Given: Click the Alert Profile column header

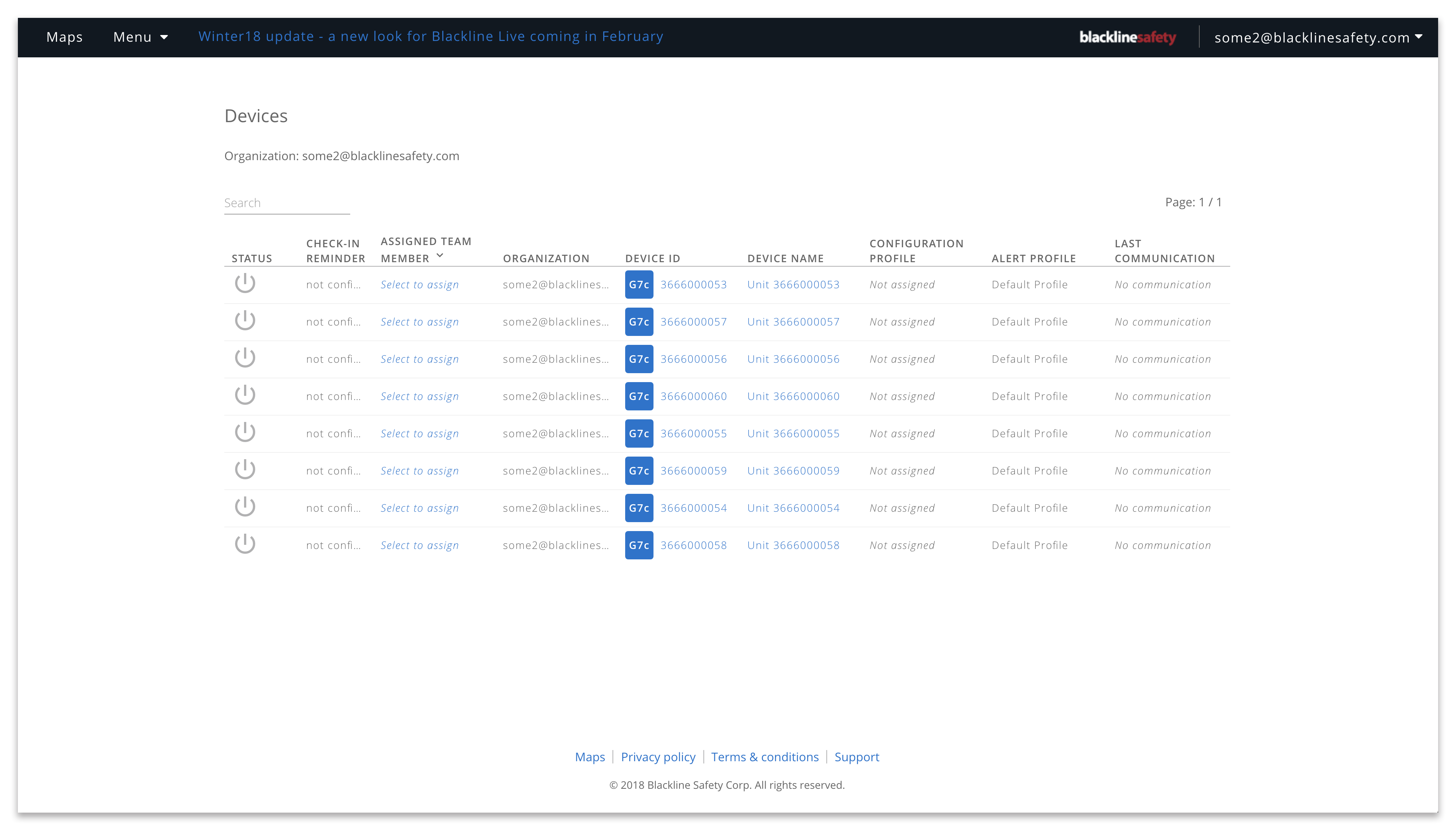Looking at the screenshot, I should coord(1034,258).
